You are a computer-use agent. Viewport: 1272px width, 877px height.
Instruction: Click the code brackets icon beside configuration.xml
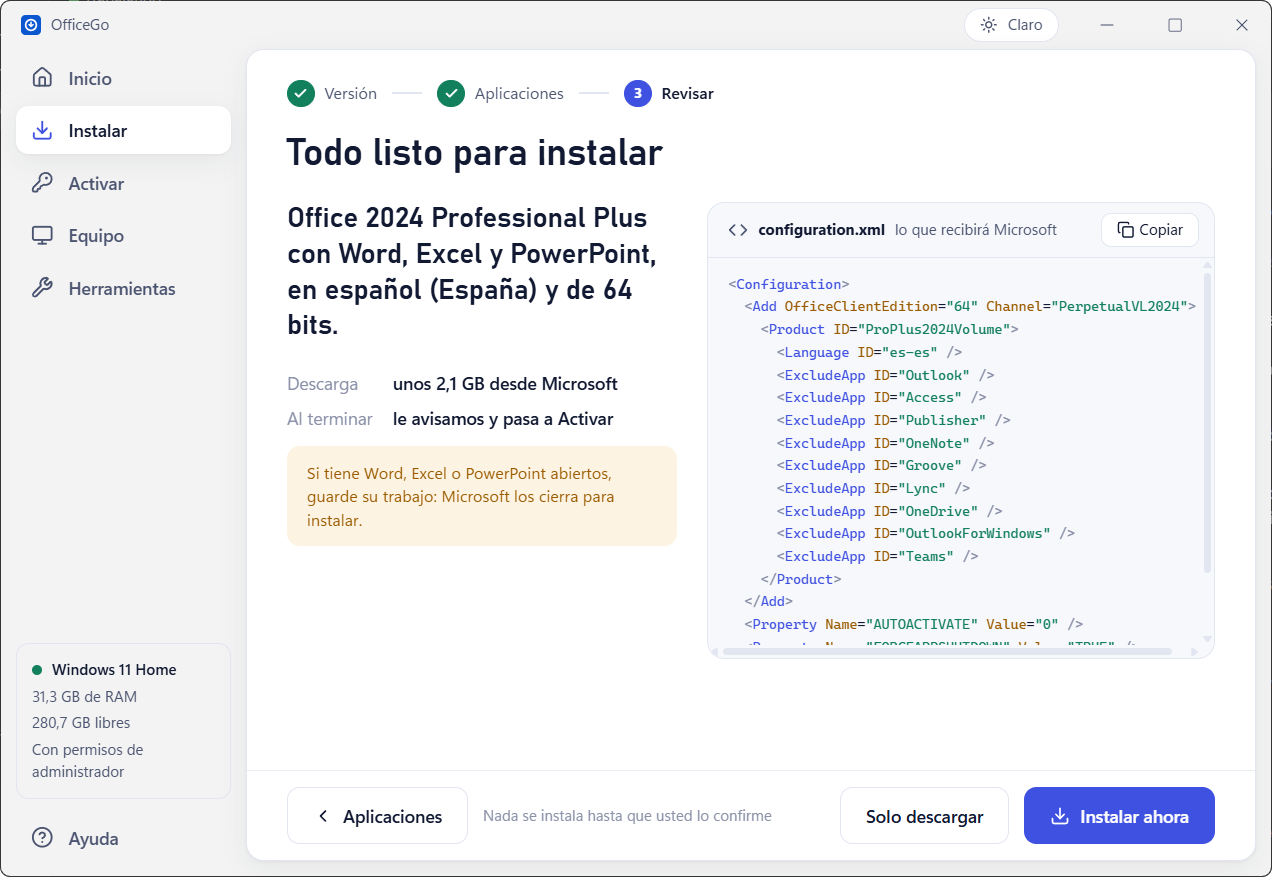[738, 230]
